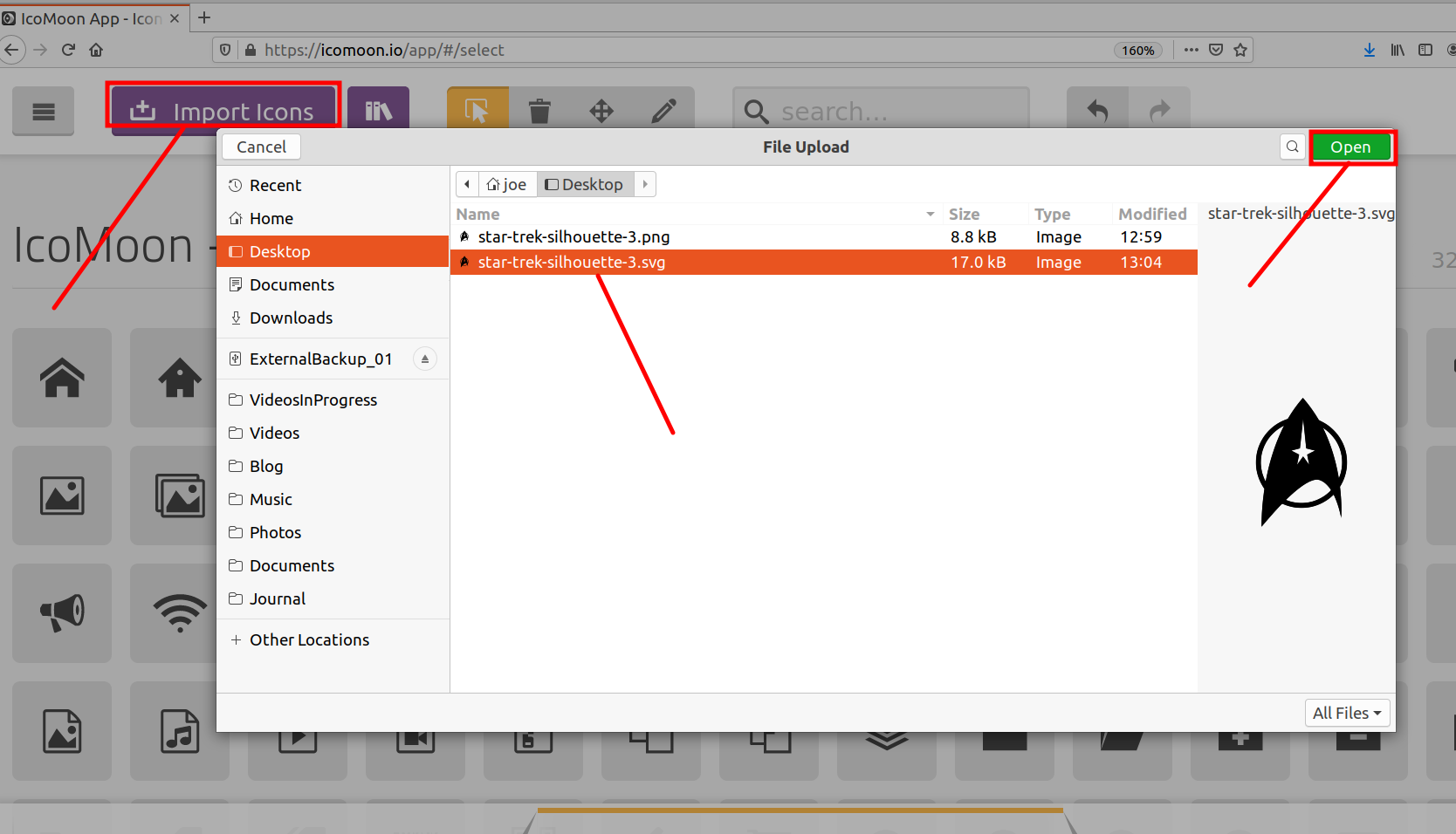Bookmark the page with the star icon
The image size is (1456, 834).
pos(1240,50)
